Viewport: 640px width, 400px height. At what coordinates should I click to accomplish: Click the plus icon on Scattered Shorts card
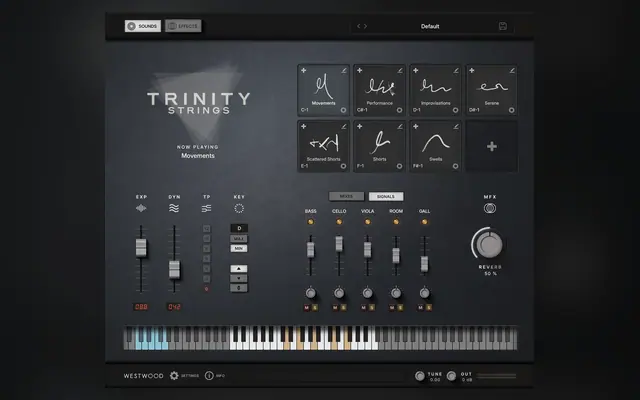pos(304,127)
